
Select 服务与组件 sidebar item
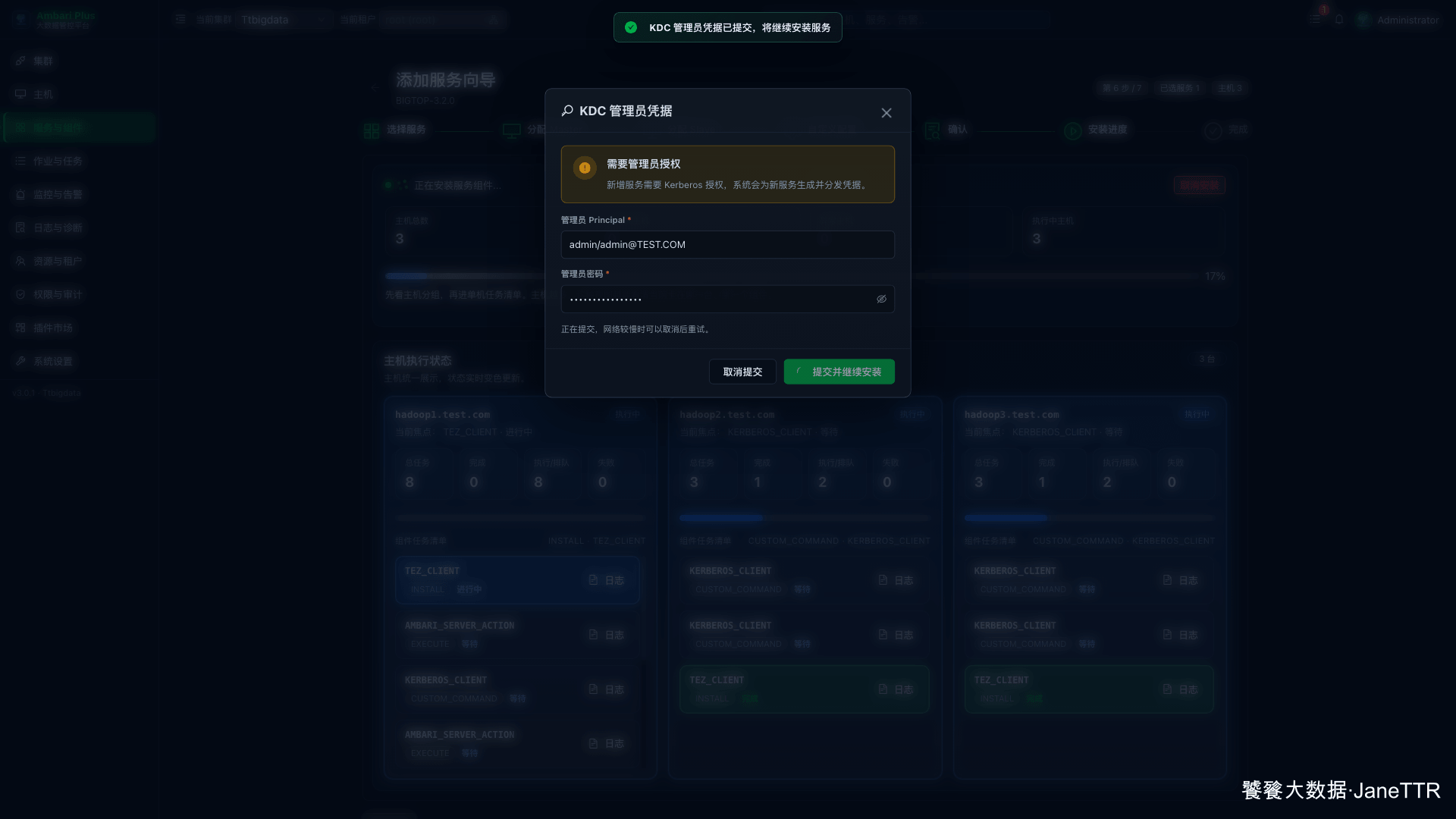80,127
